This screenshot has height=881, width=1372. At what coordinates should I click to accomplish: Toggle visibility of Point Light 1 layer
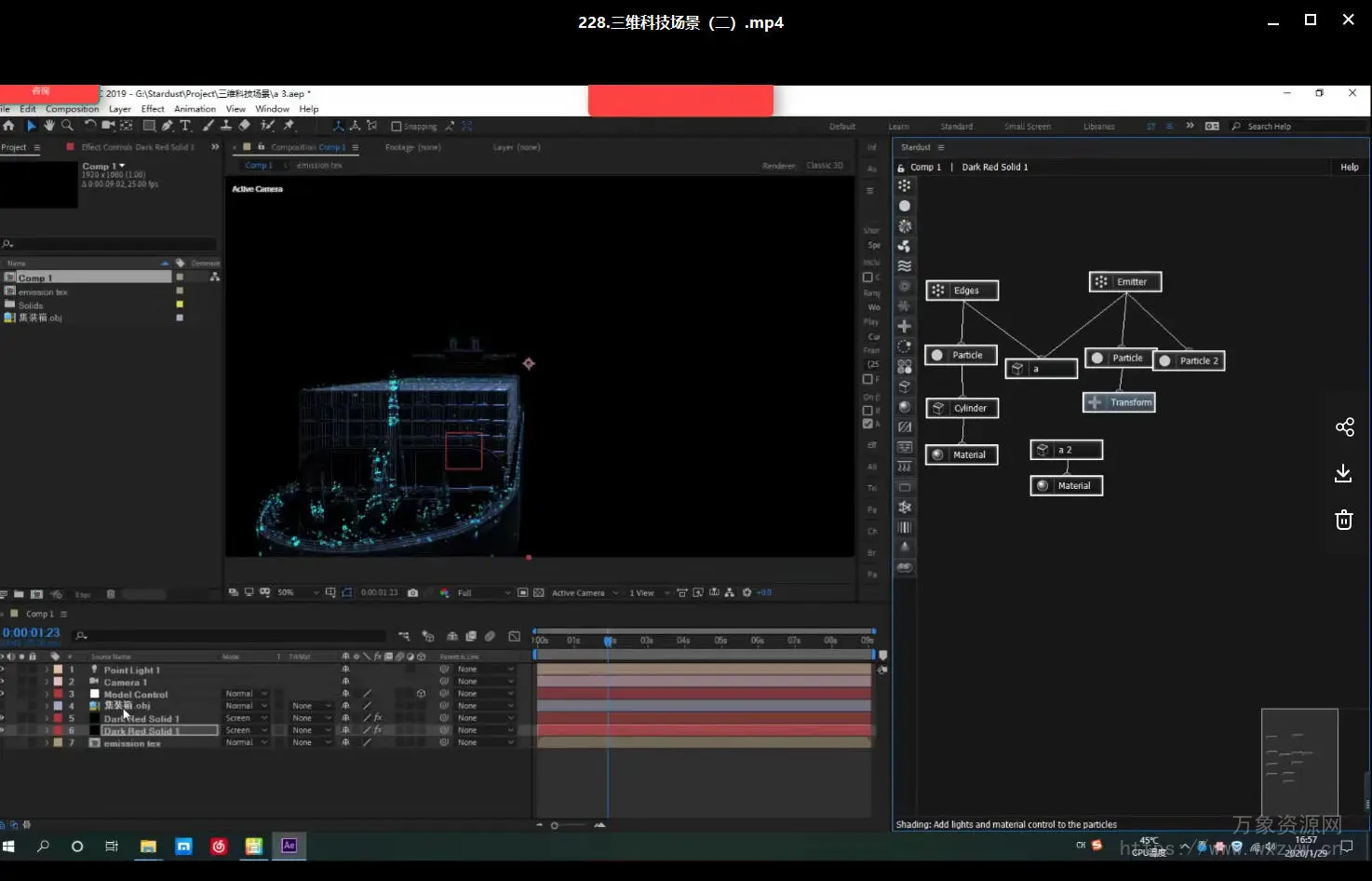point(3,670)
